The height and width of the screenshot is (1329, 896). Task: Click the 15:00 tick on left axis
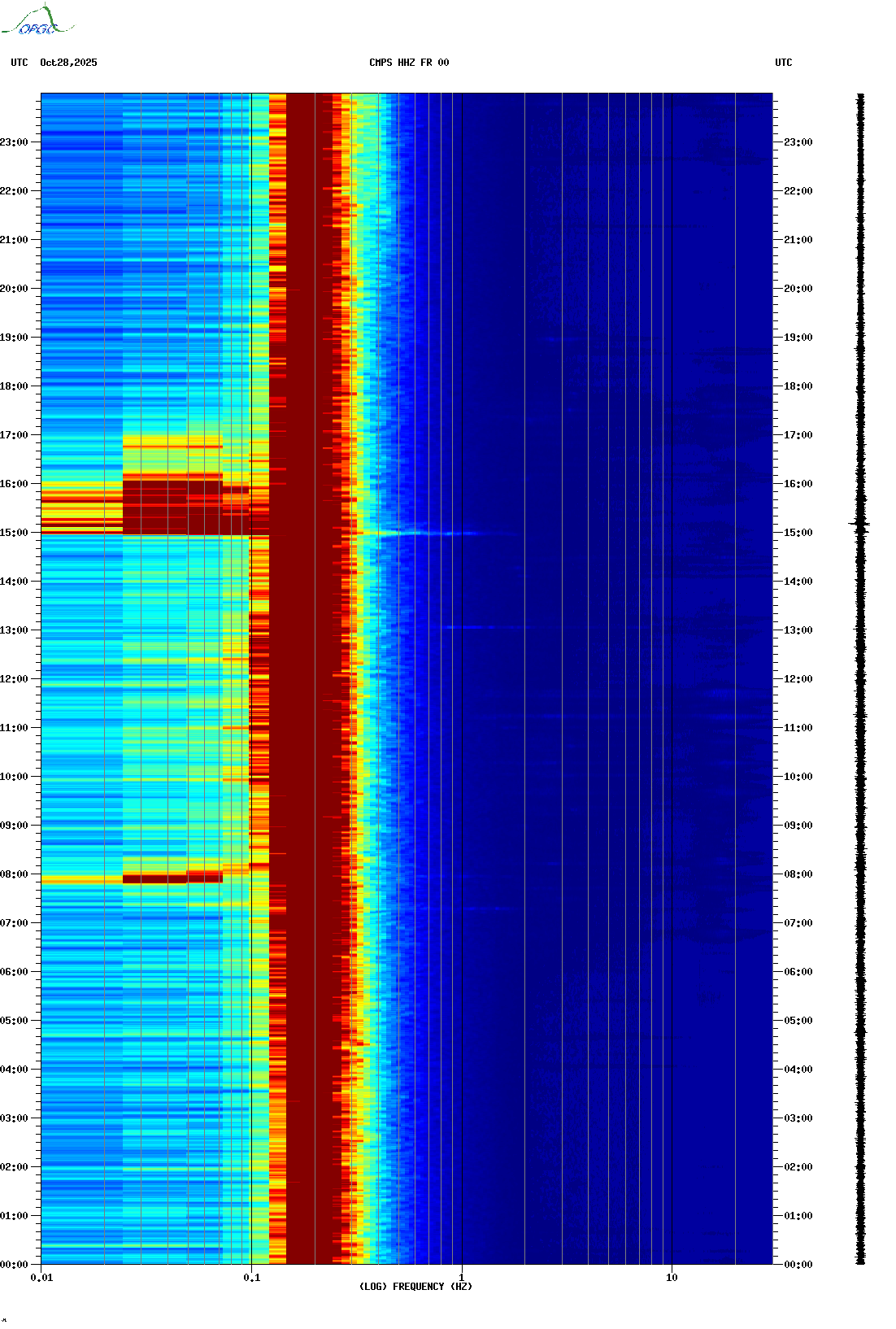tap(15, 533)
